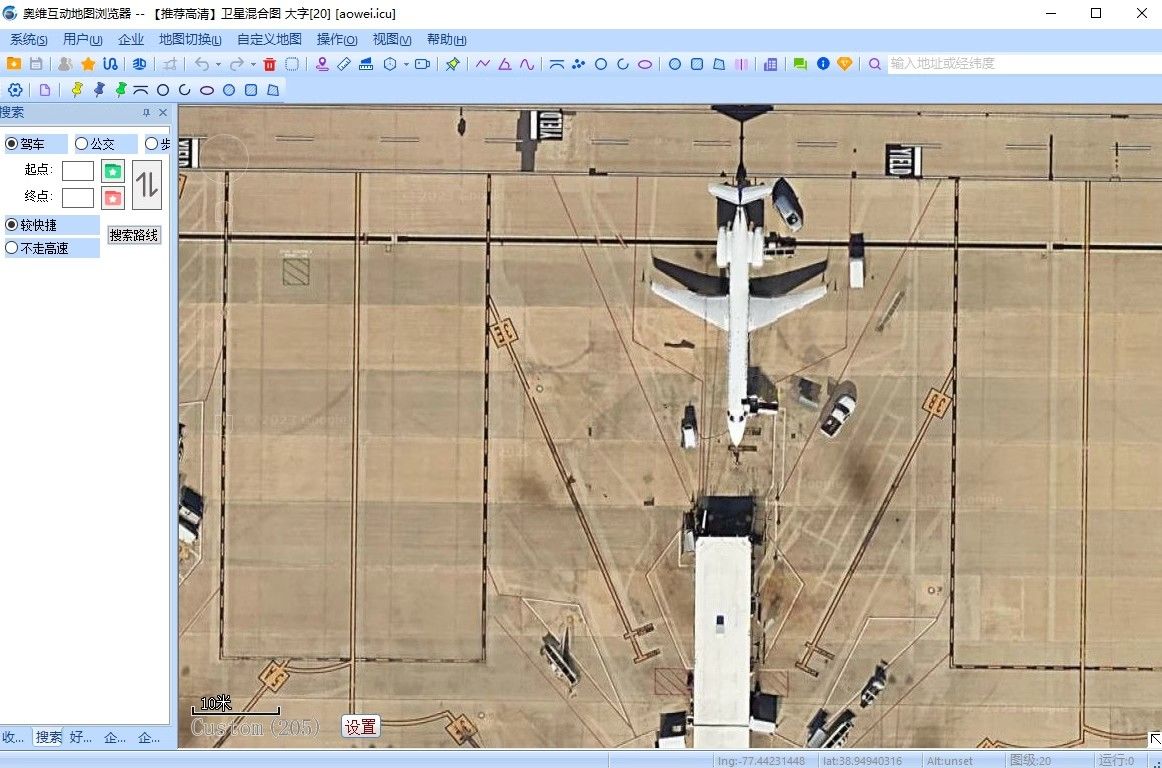This screenshot has width=1162, height=768.
Task: Click the blue info circle icon
Action: pyautogui.click(x=823, y=64)
